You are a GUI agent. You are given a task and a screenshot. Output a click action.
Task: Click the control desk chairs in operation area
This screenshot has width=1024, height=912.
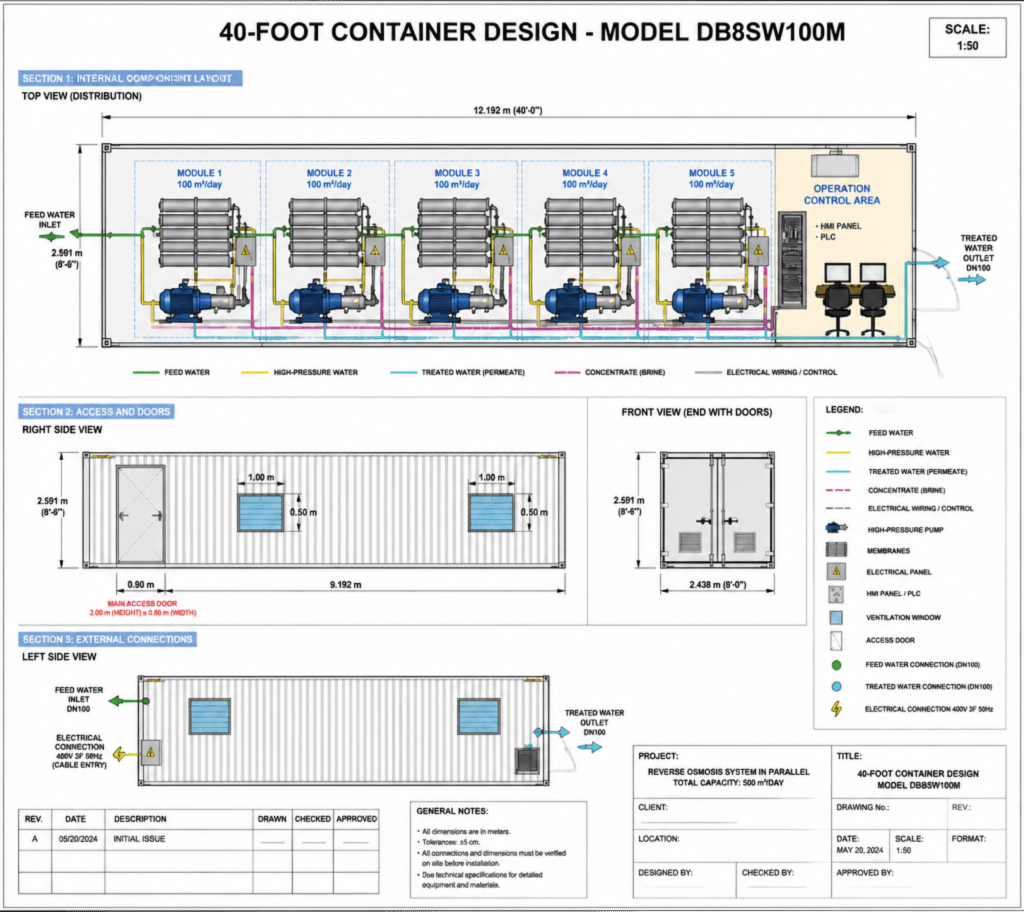pyautogui.click(x=854, y=310)
